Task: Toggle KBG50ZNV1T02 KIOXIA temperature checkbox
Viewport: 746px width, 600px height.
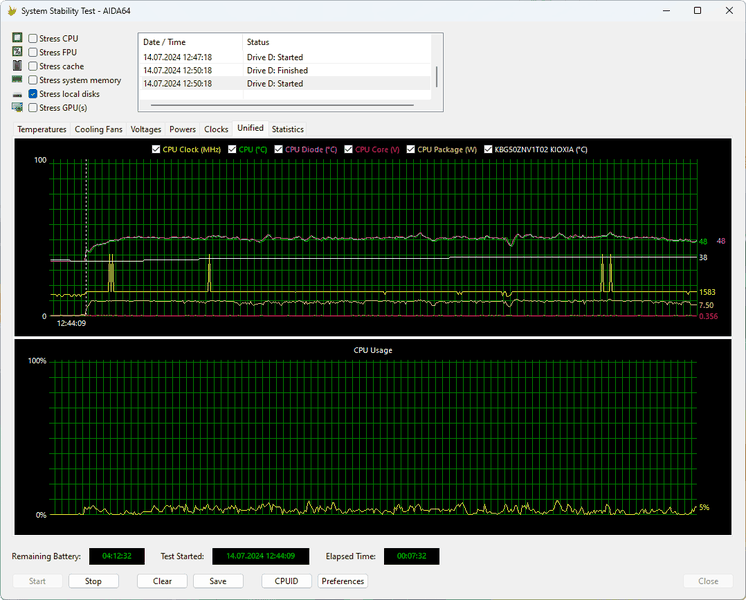Action: 488,149
